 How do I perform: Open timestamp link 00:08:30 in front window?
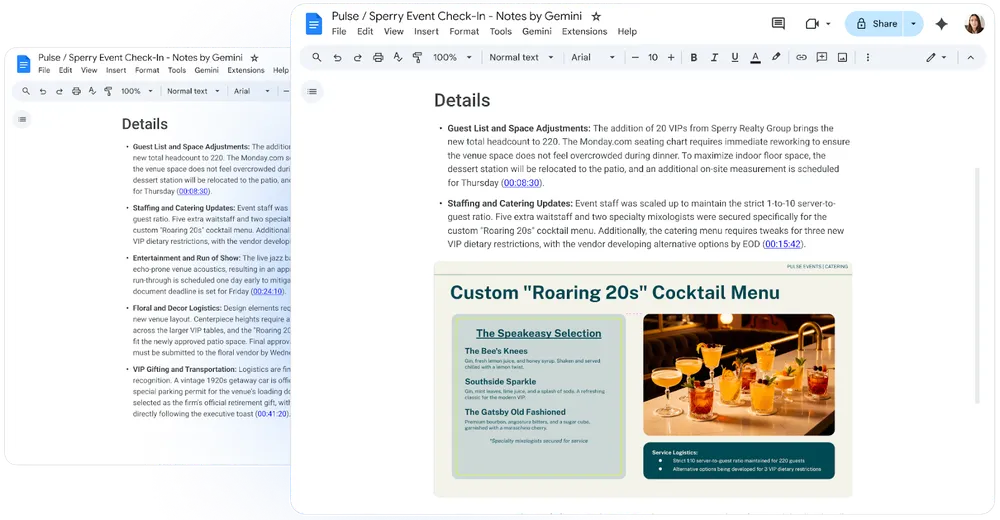(521, 183)
